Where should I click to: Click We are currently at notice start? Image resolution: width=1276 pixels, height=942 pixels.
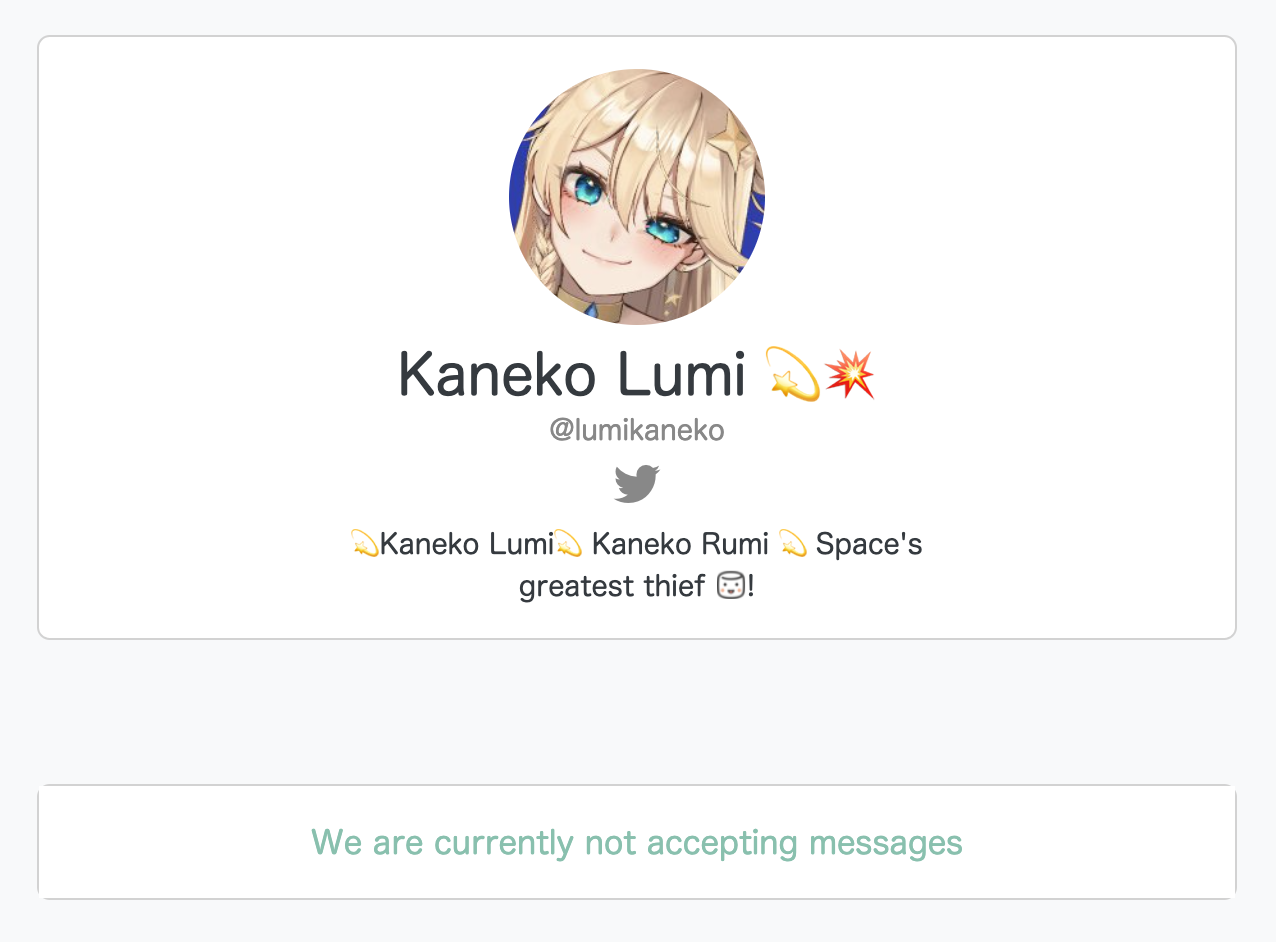pyautogui.click(x=443, y=843)
